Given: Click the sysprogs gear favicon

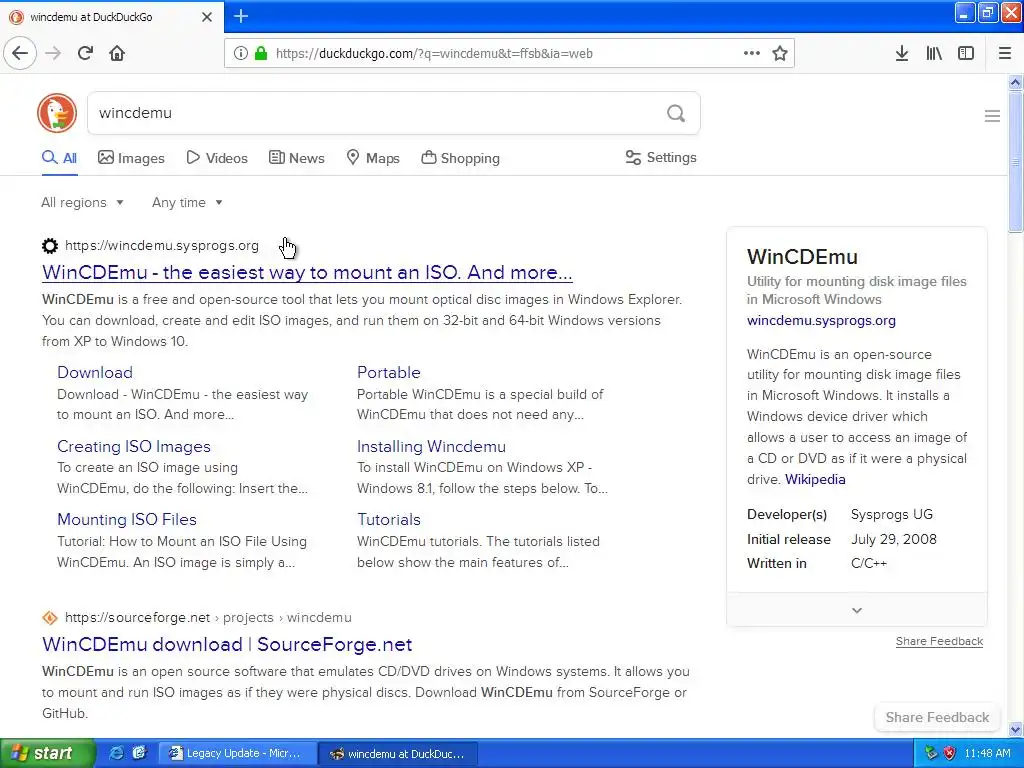Looking at the screenshot, I should point(50,246).
